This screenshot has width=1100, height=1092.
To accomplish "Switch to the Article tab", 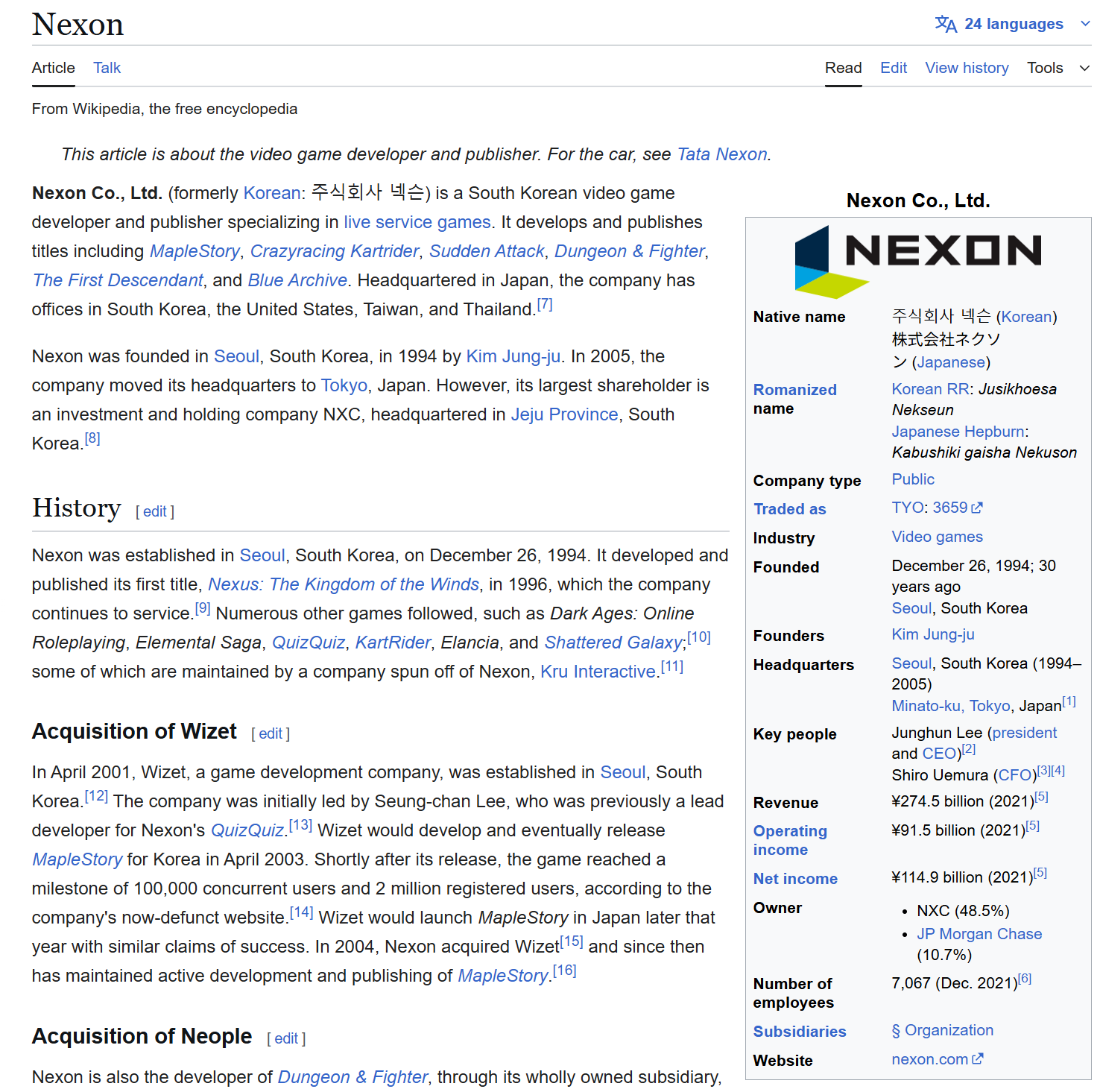I will pyautogui.click(x=54, y=68).
